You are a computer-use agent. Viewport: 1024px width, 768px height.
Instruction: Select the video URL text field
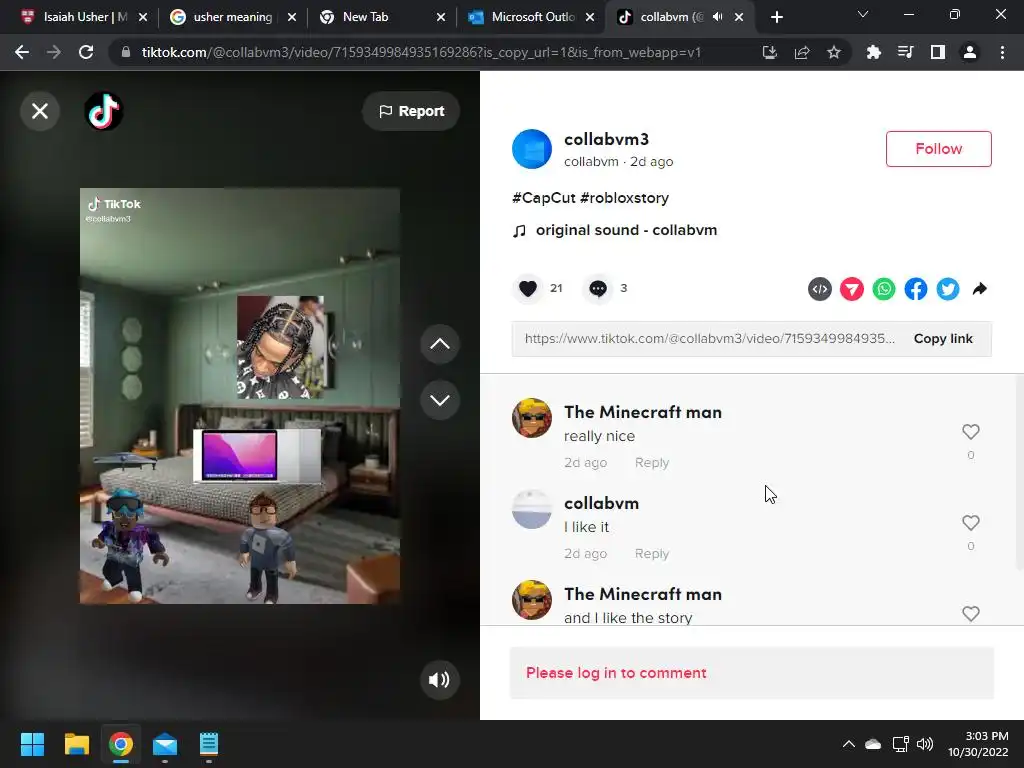709,338
